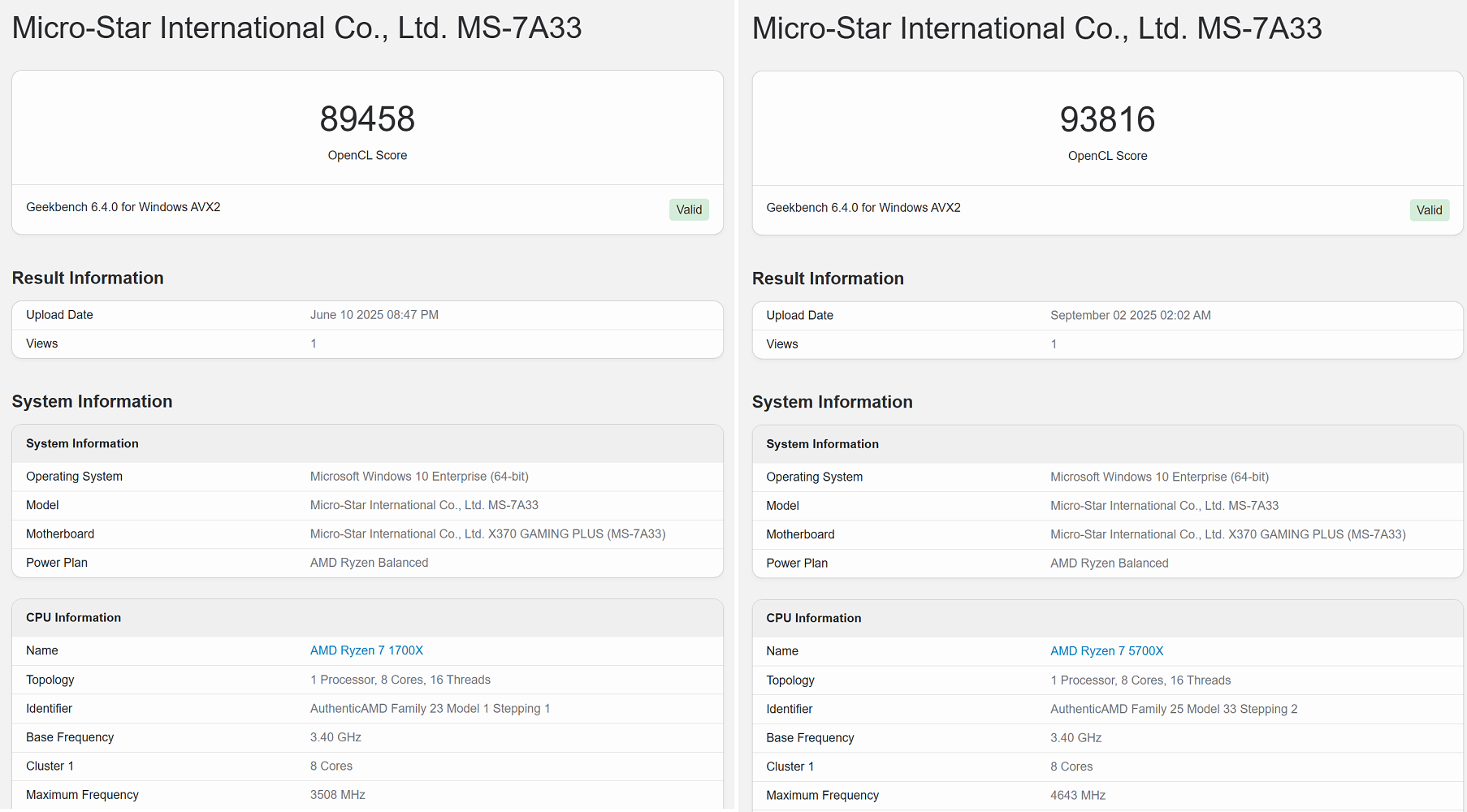Click right Power Plan AMD Ryzen Balanced value
The height and width of the screenshot is (812, 1467).
(1110, 564)
